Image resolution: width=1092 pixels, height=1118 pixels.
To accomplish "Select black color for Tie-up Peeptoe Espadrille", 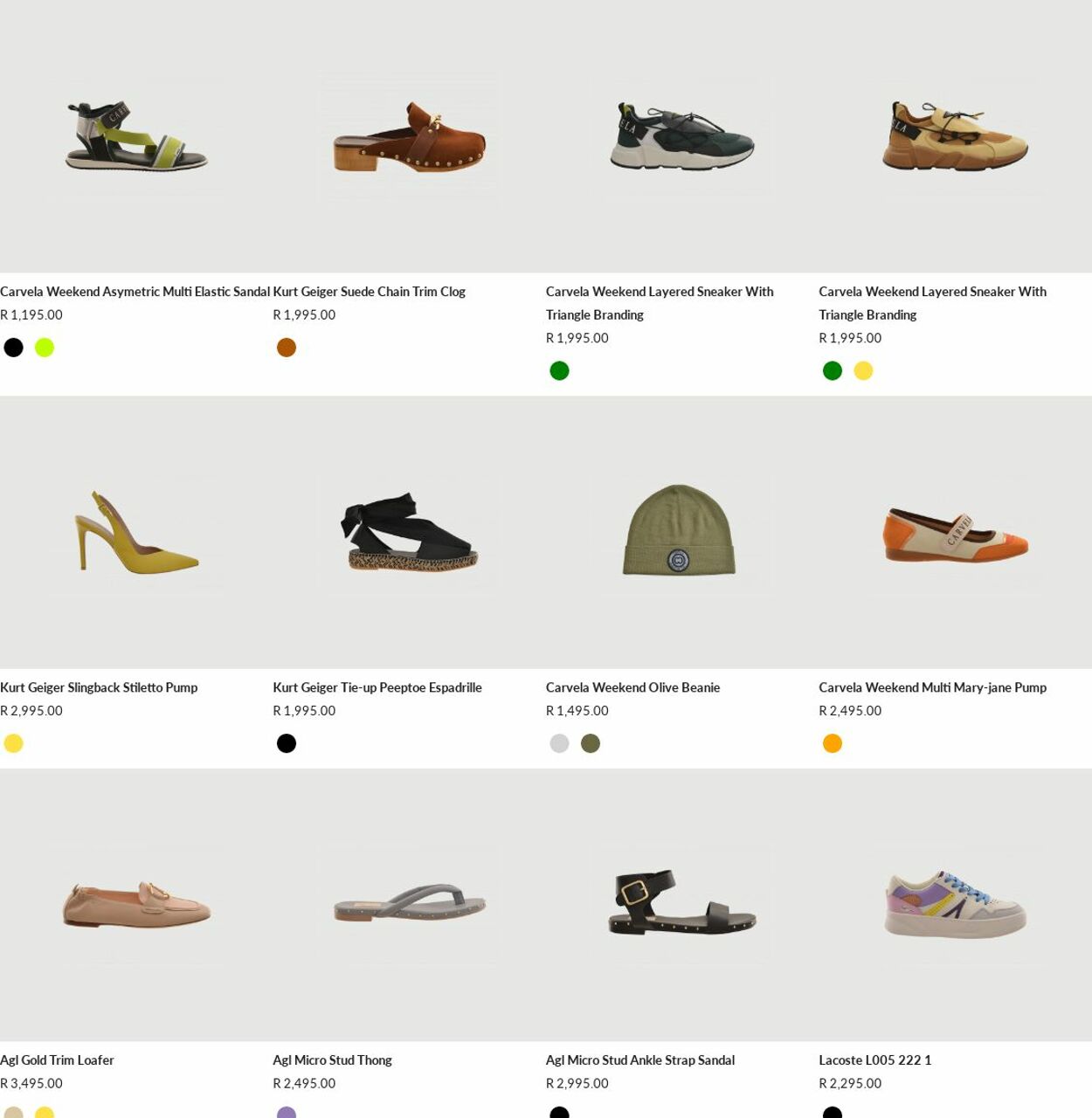I will [287, 743].
